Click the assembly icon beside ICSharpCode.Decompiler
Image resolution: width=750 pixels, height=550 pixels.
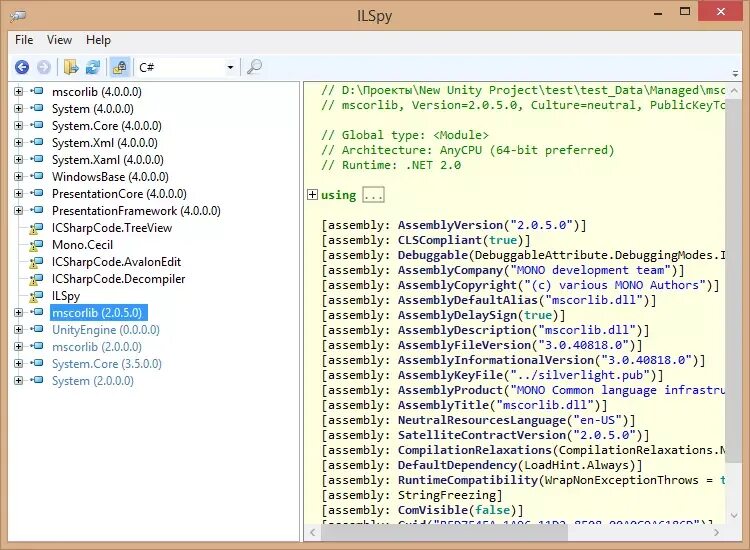pos(36,279)
